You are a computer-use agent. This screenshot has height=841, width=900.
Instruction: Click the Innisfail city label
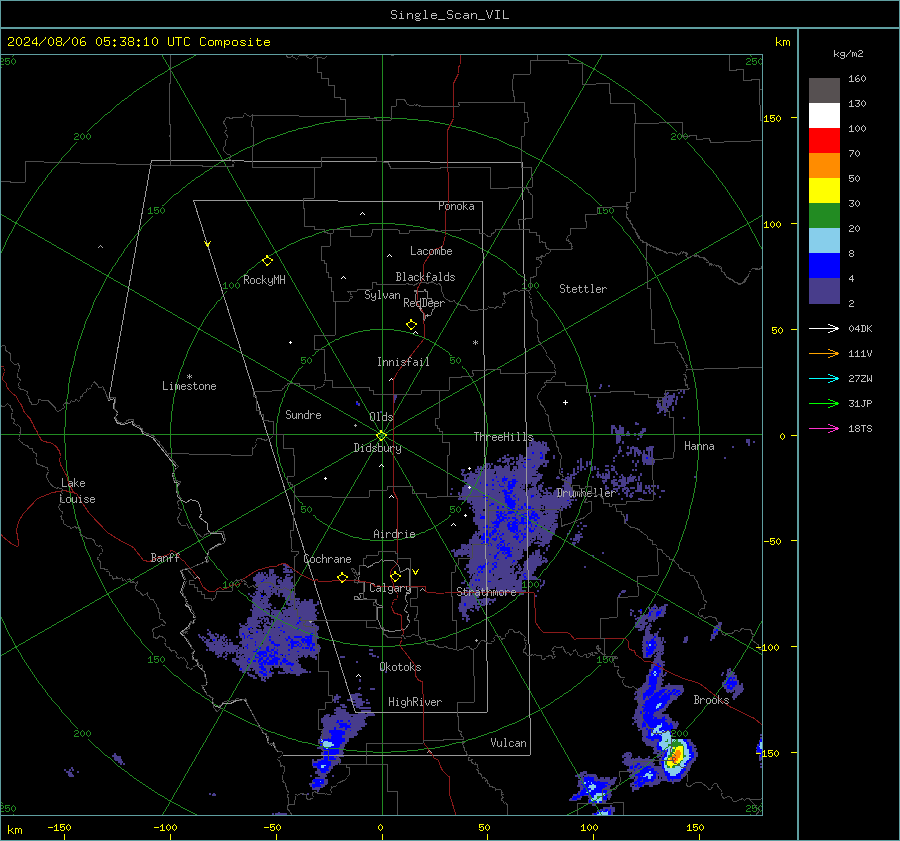tap(403, 362)
